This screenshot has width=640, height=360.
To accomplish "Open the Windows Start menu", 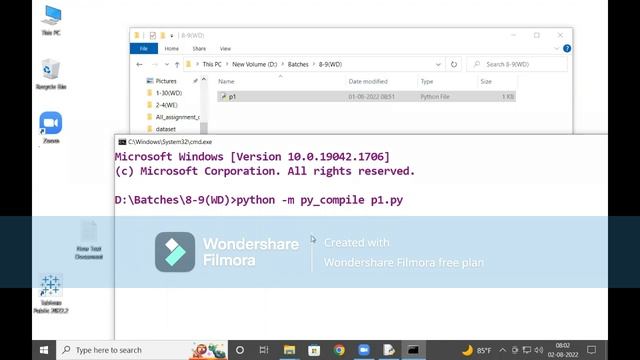I will point(44,350).
